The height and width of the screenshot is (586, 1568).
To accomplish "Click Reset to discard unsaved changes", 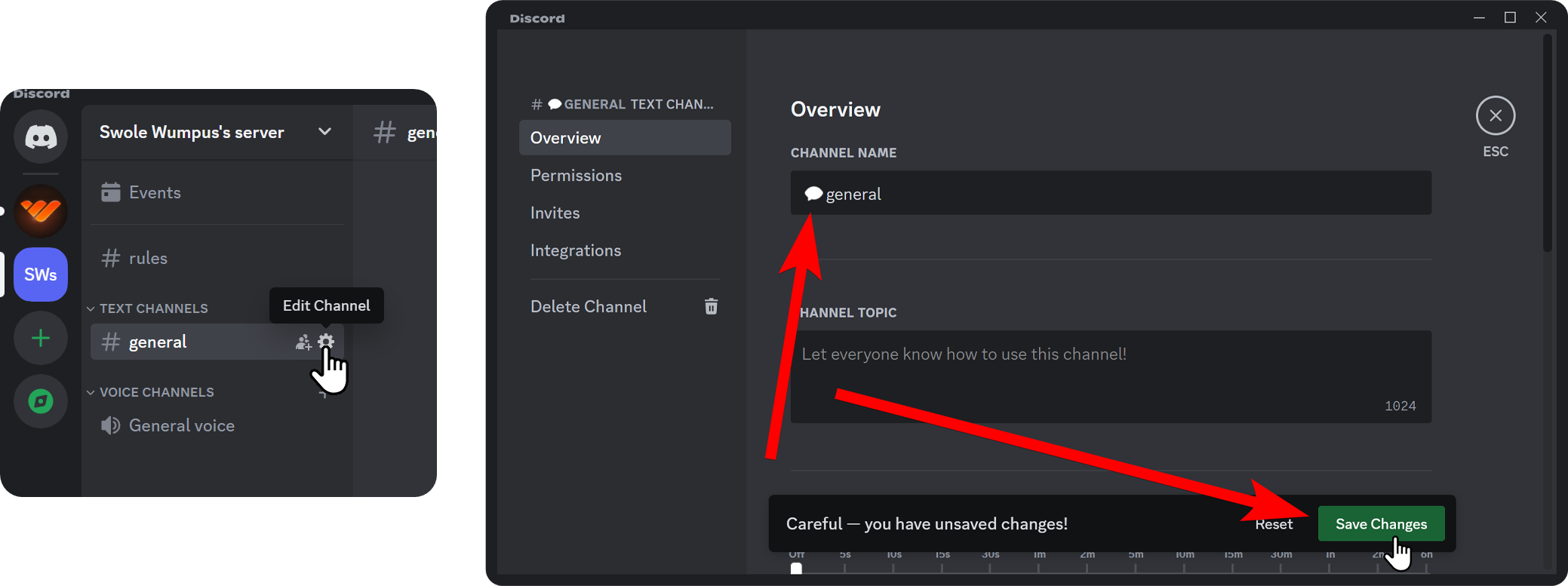I will (x=1274, y=523).
